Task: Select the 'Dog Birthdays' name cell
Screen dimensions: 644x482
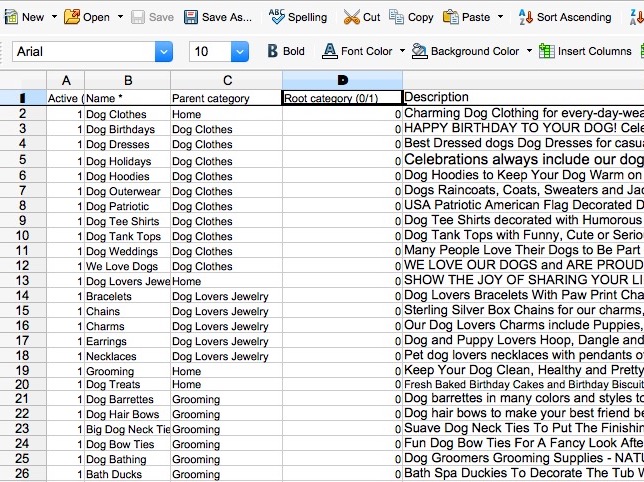Action: (x=128, y=129)
